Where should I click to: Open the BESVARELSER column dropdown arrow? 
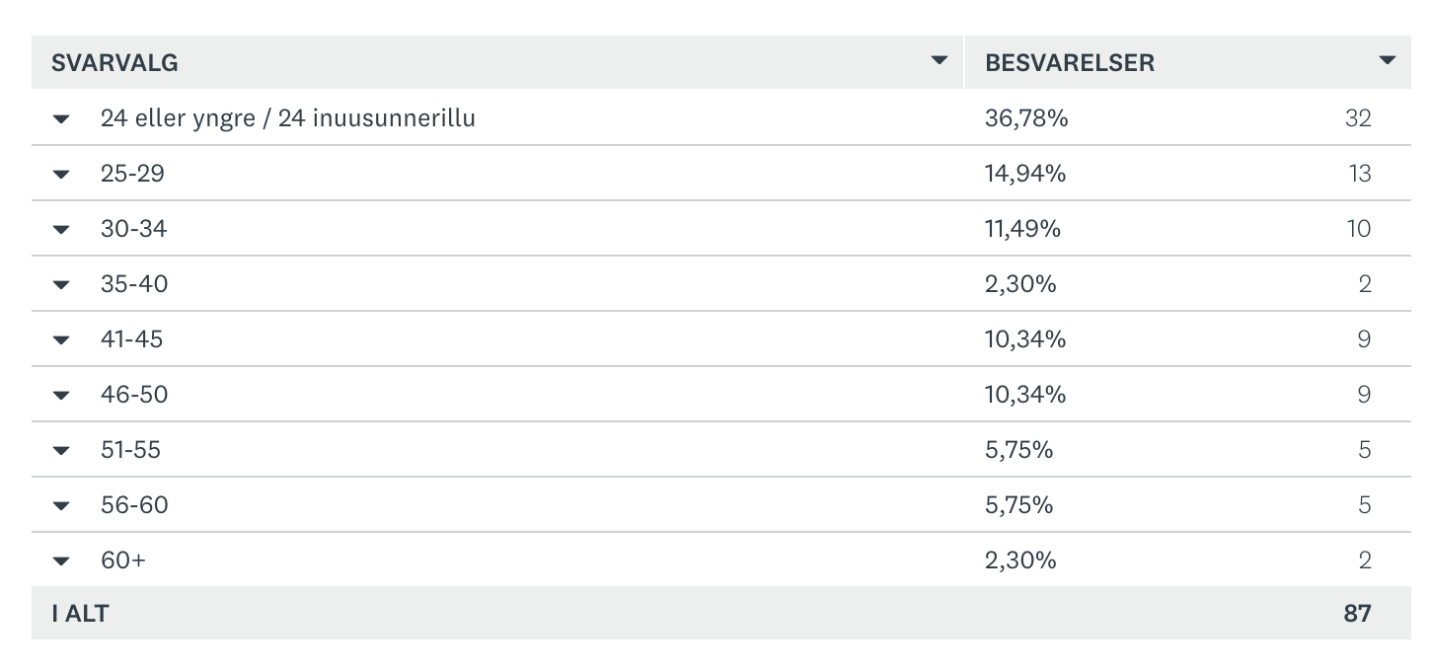point(1386,61)
